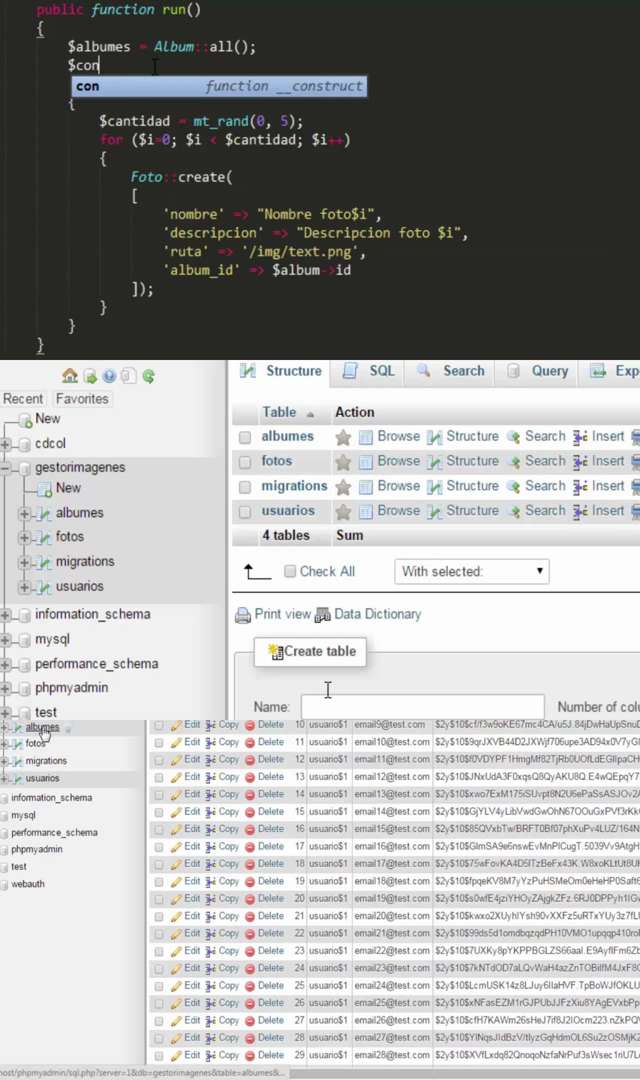The image size is (640, 1080).
Task: Select the usuarios table checkbox
Action: pyautogui.click(x=245, y=512)
